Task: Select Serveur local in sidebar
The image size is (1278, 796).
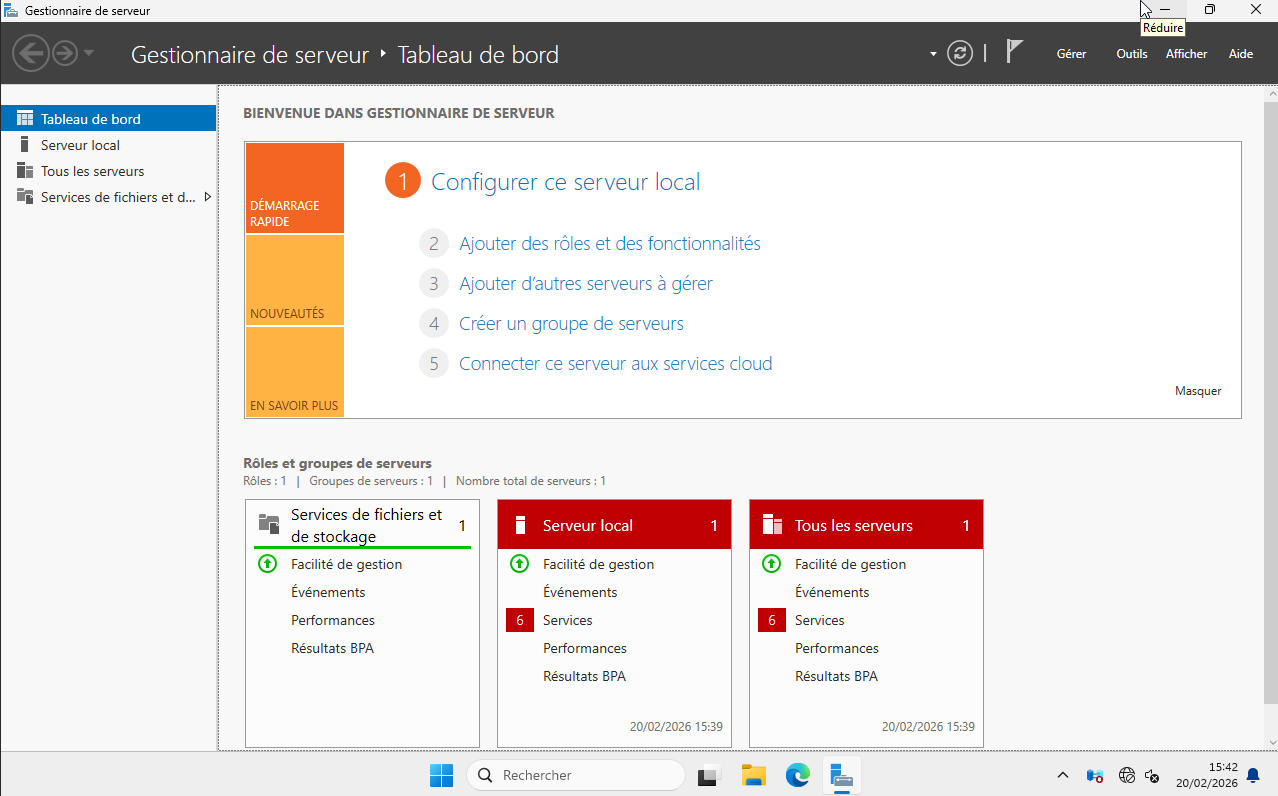Action: [80, 145]
